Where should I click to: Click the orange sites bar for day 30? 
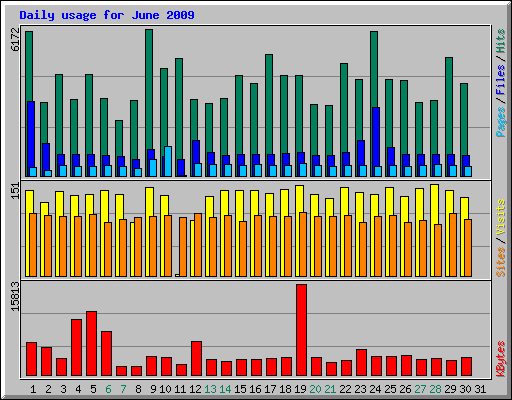click(x=468, y=248)
